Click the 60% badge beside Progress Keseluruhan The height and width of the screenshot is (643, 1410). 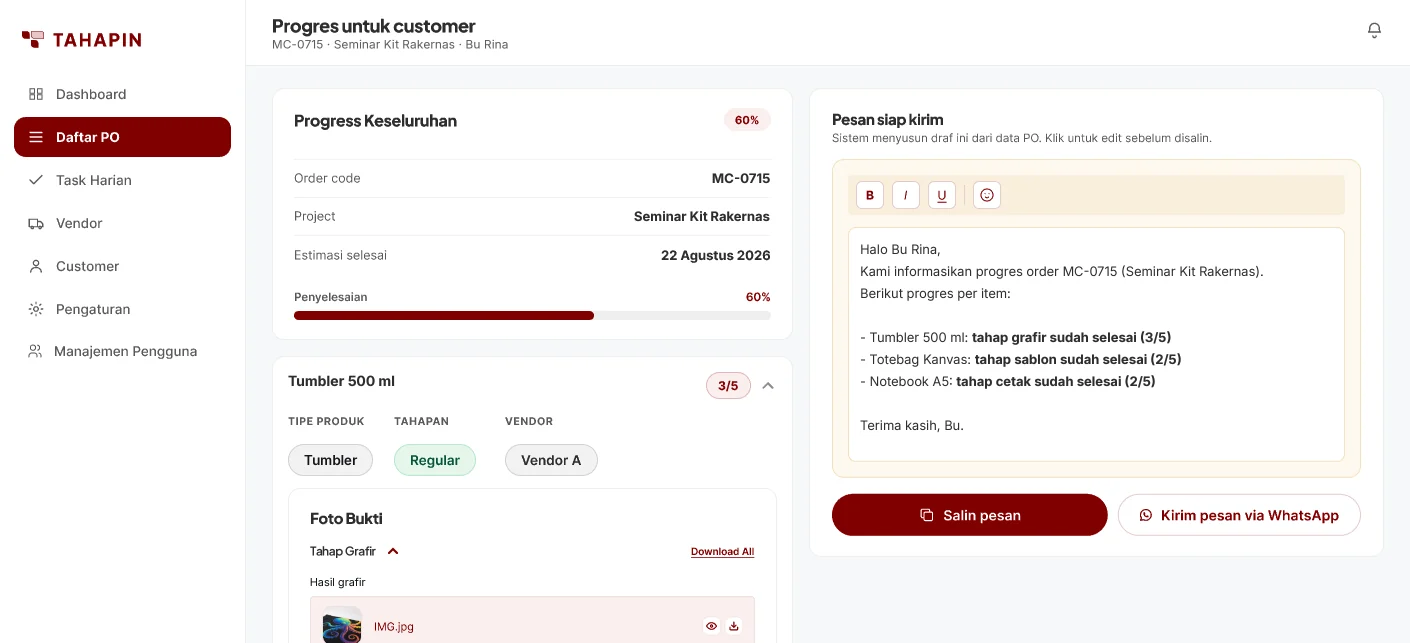pyautogui.click(x=747, y=120)
